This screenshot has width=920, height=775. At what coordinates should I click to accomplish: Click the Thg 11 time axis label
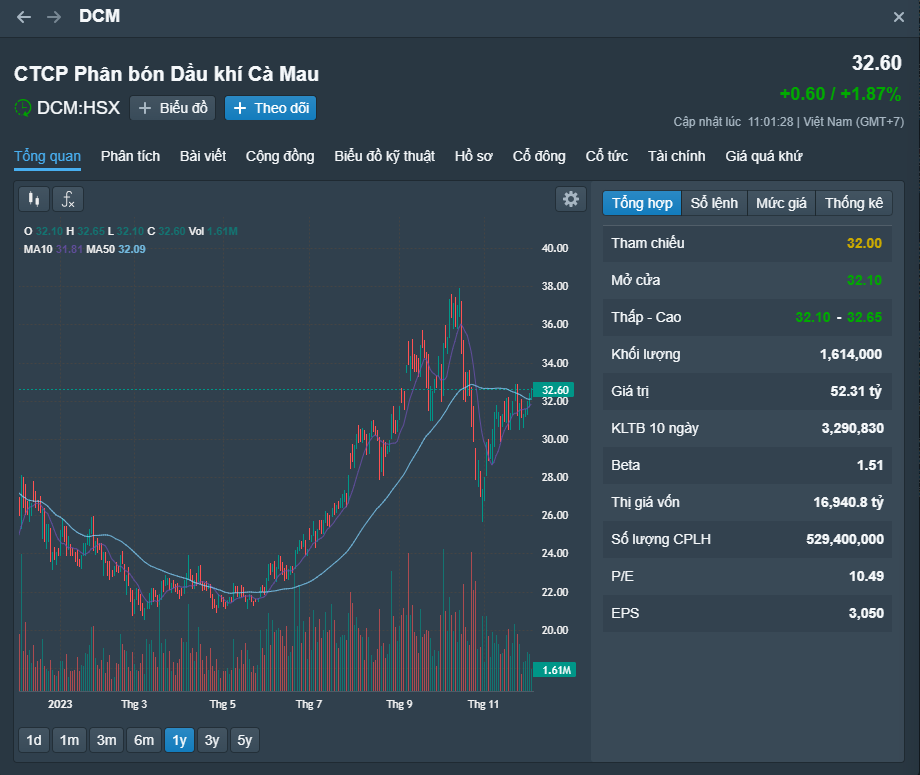[x=483, y=704]
